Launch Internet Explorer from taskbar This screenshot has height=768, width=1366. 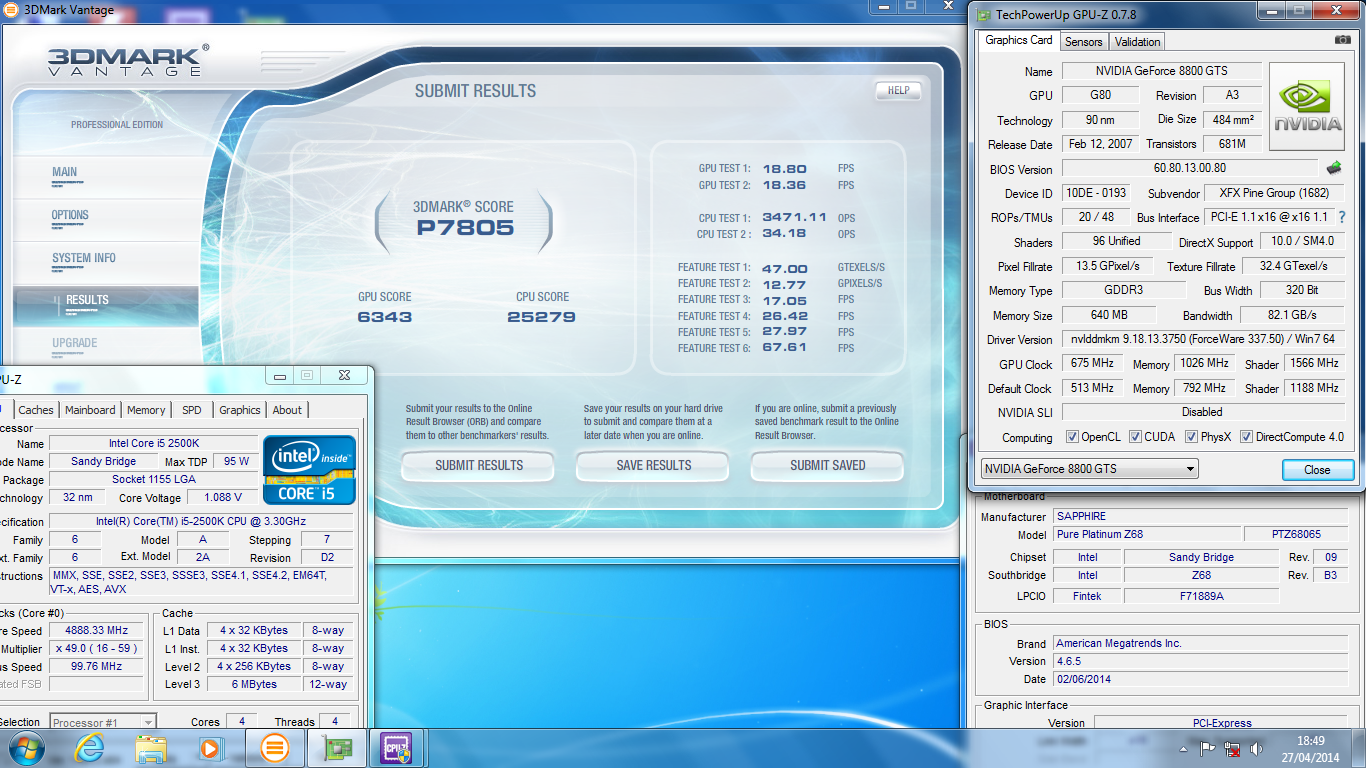[x=89, y=747]
